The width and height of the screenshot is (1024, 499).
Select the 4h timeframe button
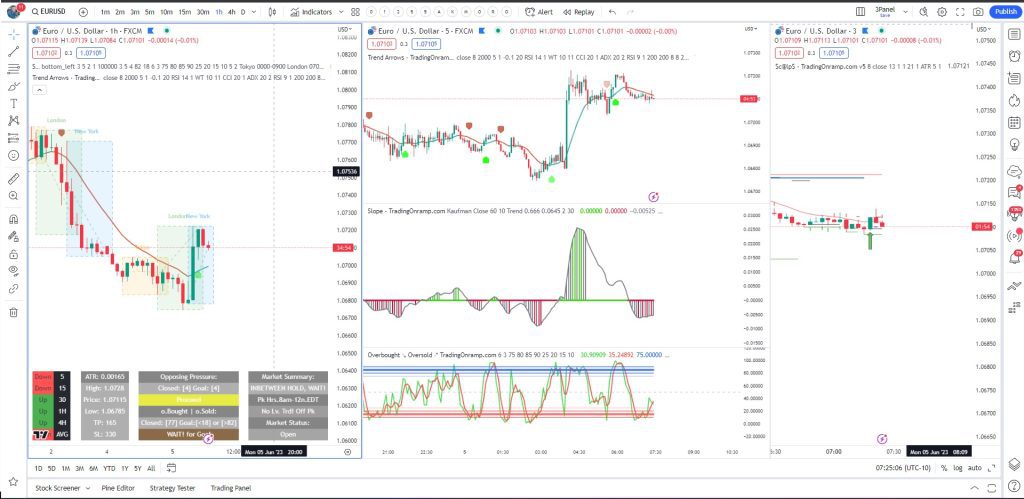[x=232, y=12]
